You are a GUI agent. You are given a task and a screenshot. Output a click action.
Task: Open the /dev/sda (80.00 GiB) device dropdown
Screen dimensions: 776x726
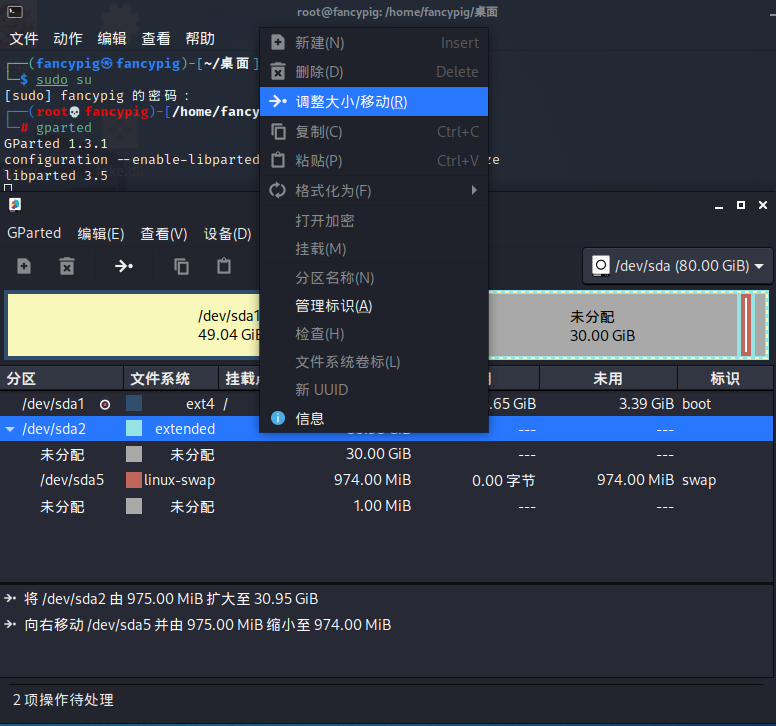click(x=677, y=266)
